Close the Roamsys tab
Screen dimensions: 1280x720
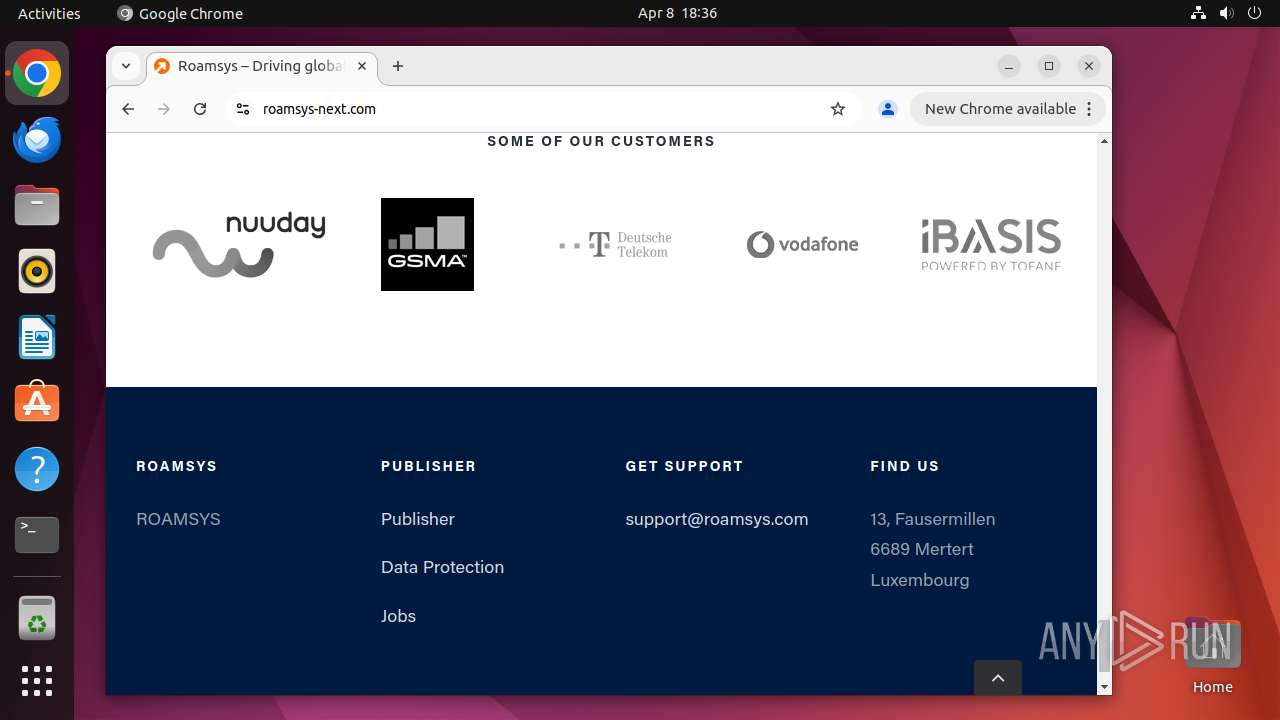pos(362,66)
